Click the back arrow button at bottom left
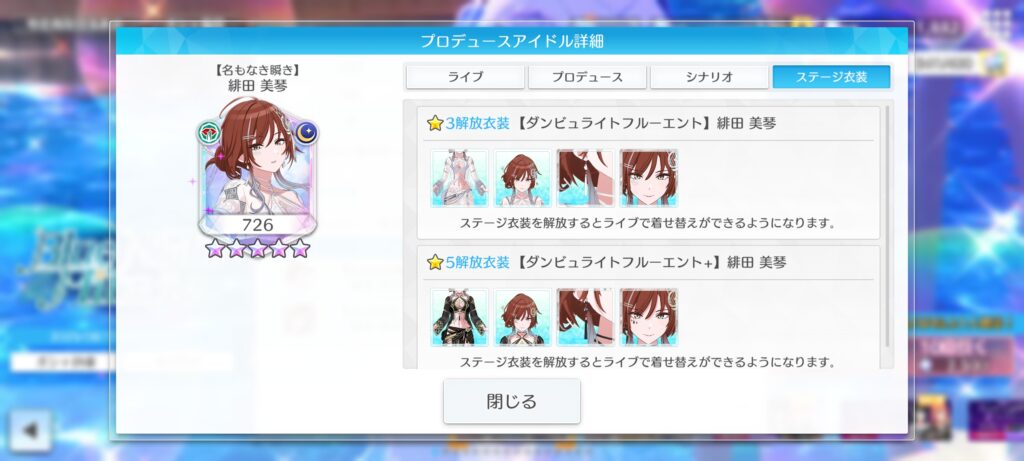Screen dimensions: 1024x461 (30, 430)
